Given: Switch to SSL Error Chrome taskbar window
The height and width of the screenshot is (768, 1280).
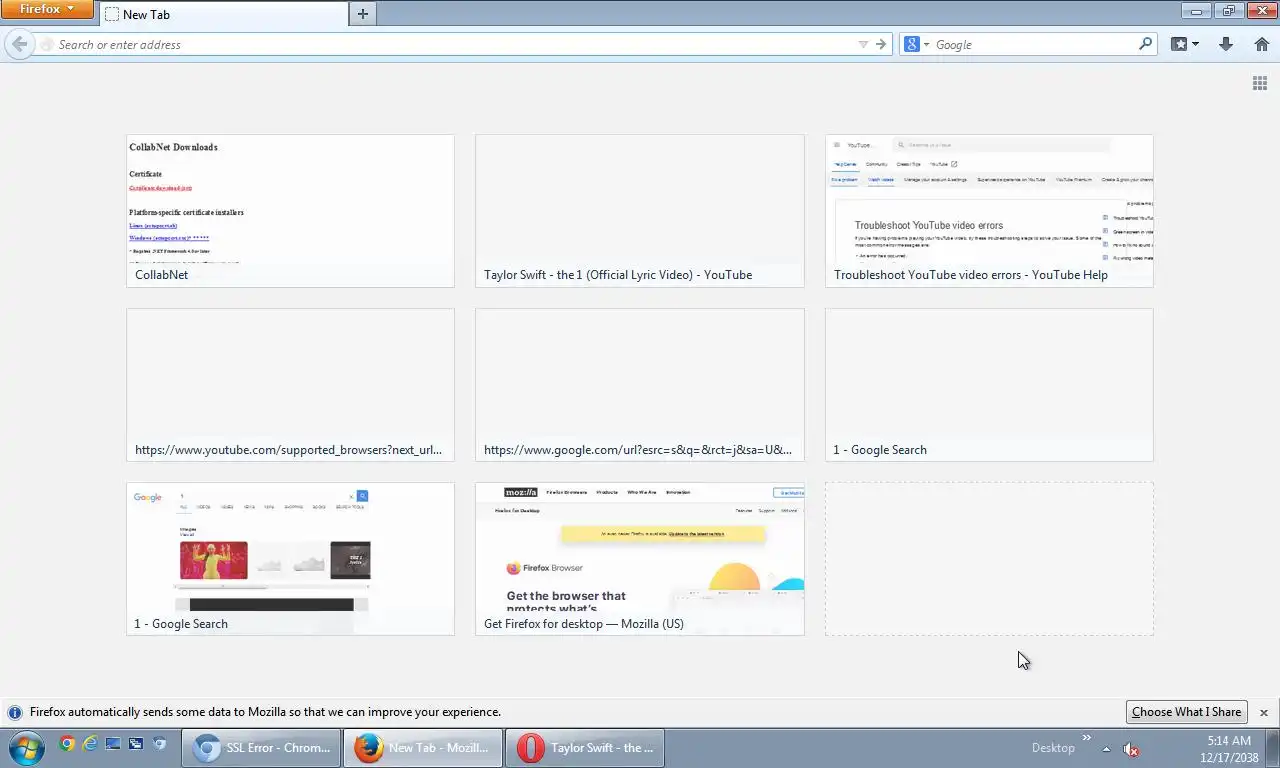Looking at the screenshot, I should [262, 748].
